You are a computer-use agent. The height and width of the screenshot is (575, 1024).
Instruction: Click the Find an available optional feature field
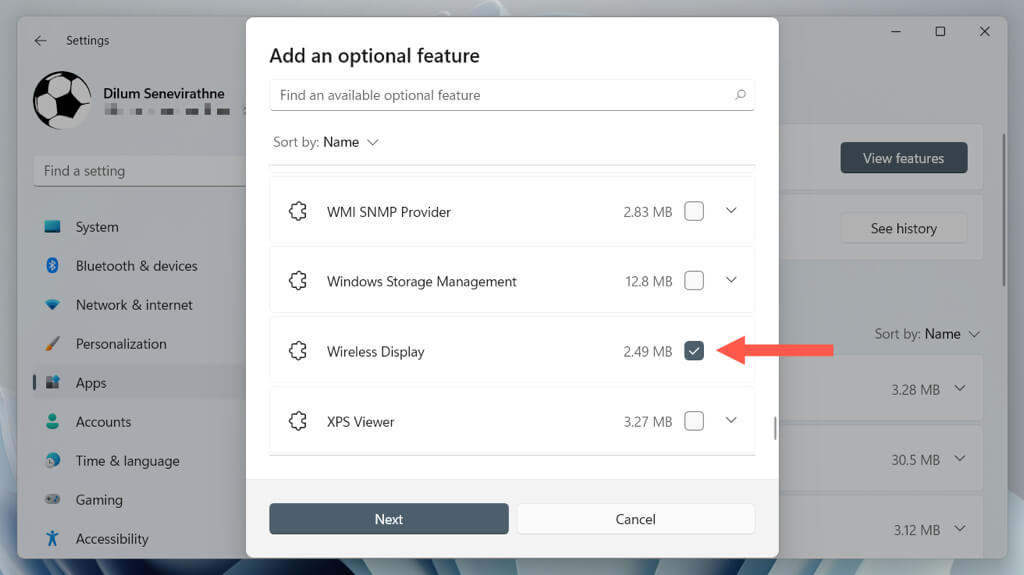pos(500,96)
